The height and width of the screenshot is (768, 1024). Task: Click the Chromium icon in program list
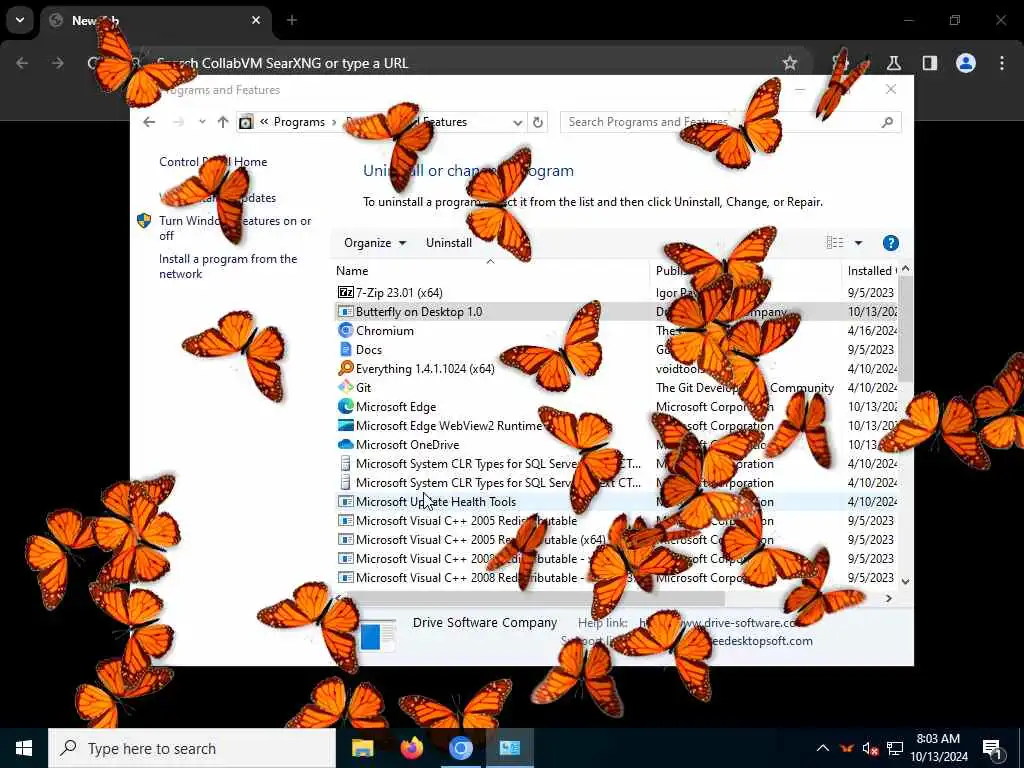345,330
